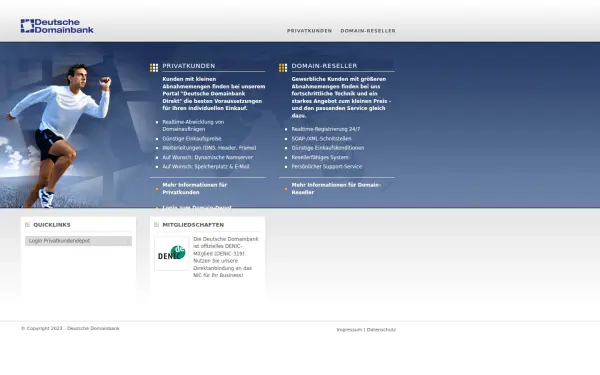Image resolution: width=600 pixels, height=375 pixels.
Task: Click the small icon beside QUICKLINKS
Action: click(27, 225)
